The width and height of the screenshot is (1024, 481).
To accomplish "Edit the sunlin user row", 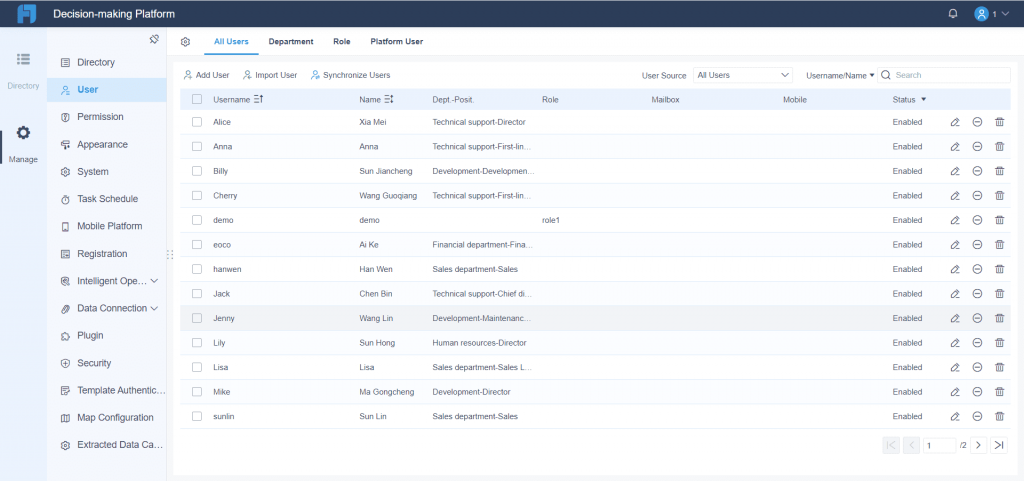I will tap(955, 416).
